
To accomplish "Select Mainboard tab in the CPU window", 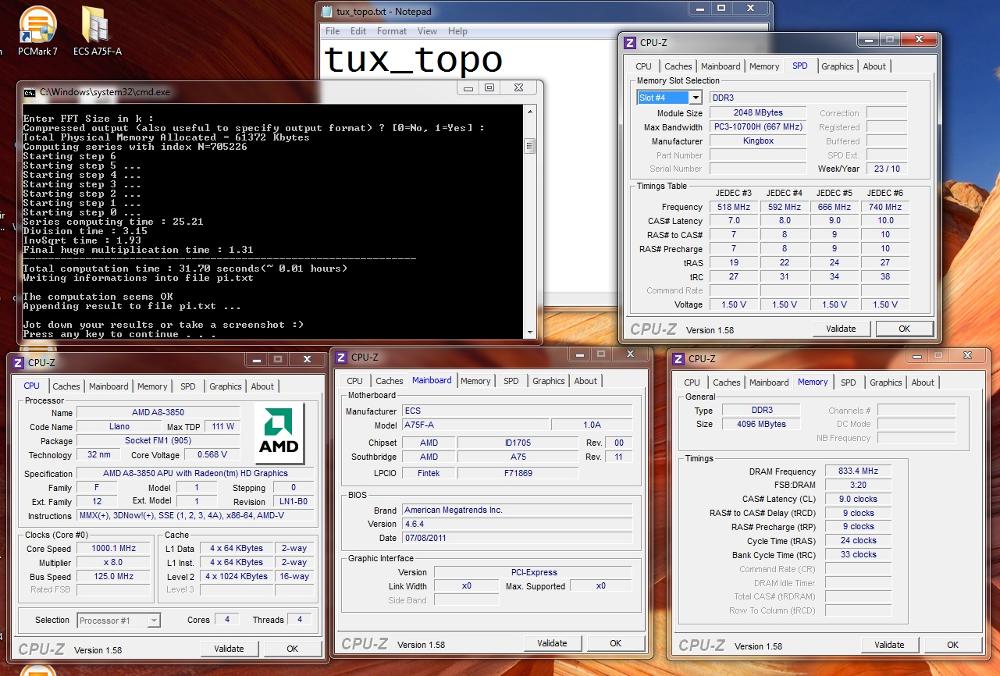I will 108,386.
